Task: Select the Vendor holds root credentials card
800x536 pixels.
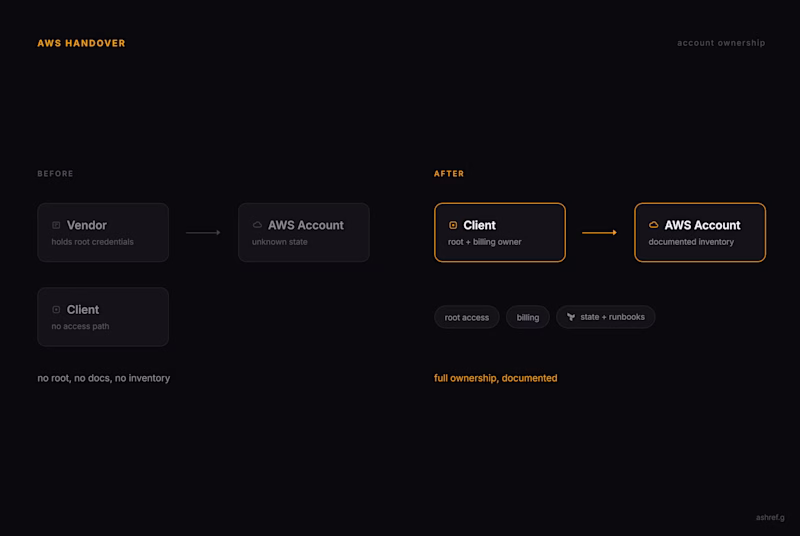Action: (x=103, y=233)
